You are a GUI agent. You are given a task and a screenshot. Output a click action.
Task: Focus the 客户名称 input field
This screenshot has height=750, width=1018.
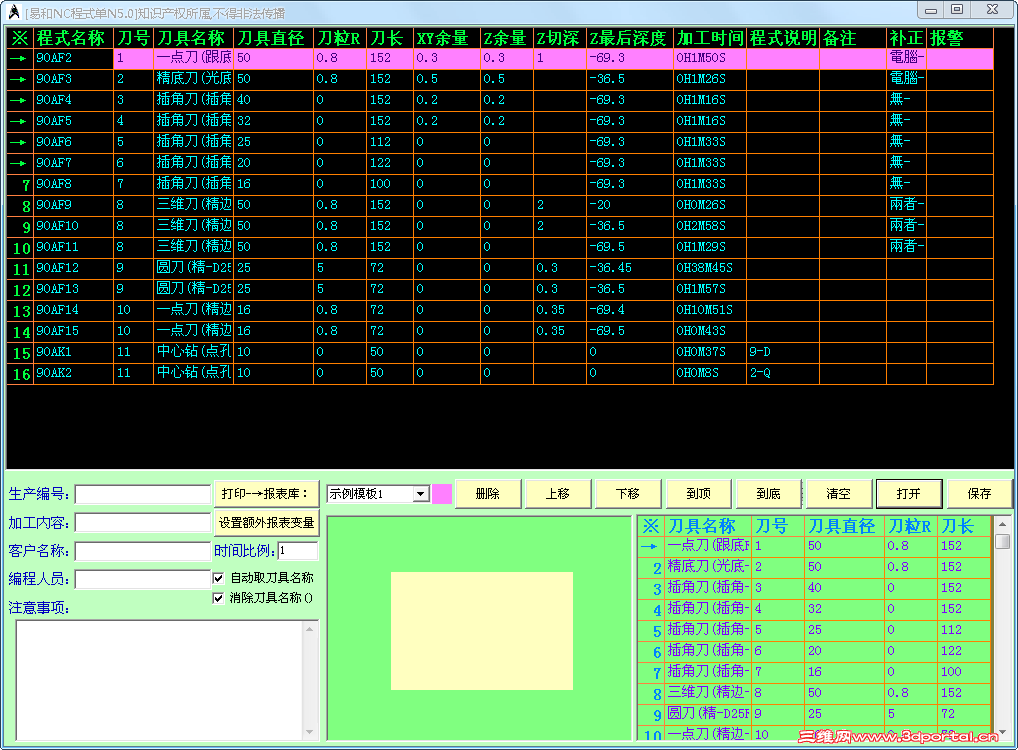coord(143,551)
